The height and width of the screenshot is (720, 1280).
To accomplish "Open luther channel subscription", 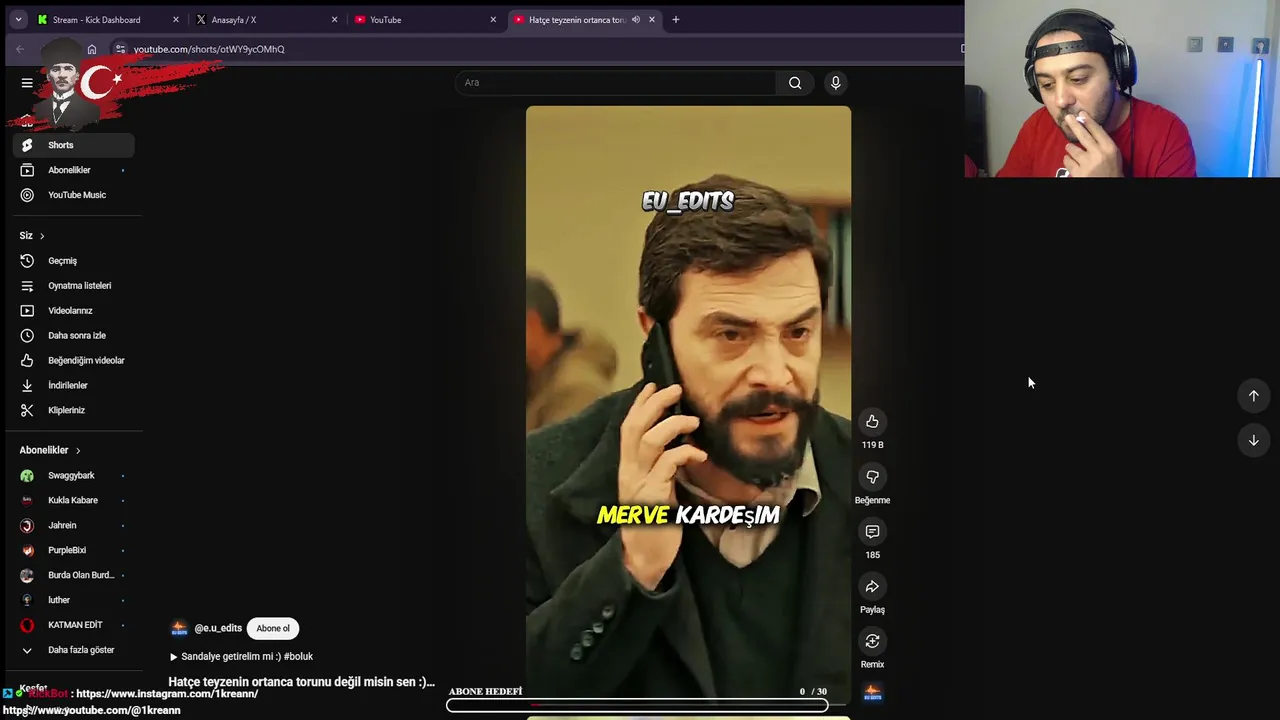I will (x=74, y=600).
